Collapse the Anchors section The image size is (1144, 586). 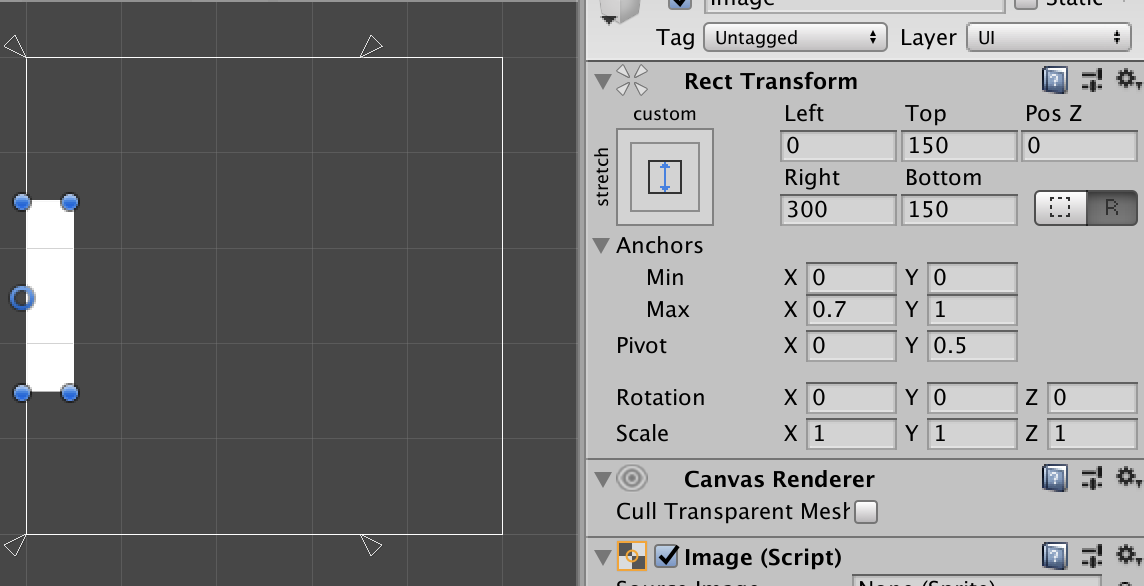tap(599, 245)
